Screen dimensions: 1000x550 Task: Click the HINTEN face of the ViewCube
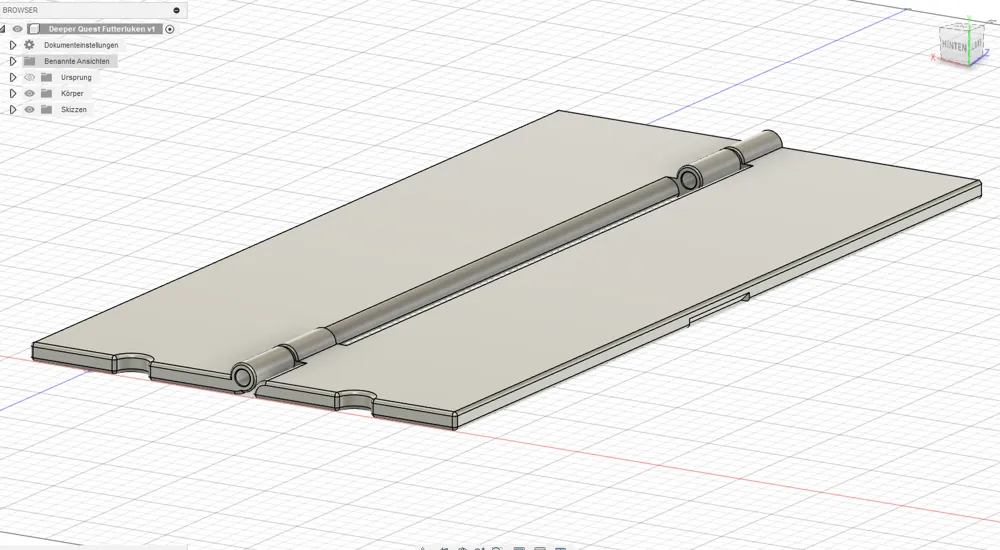click(954, 47)
